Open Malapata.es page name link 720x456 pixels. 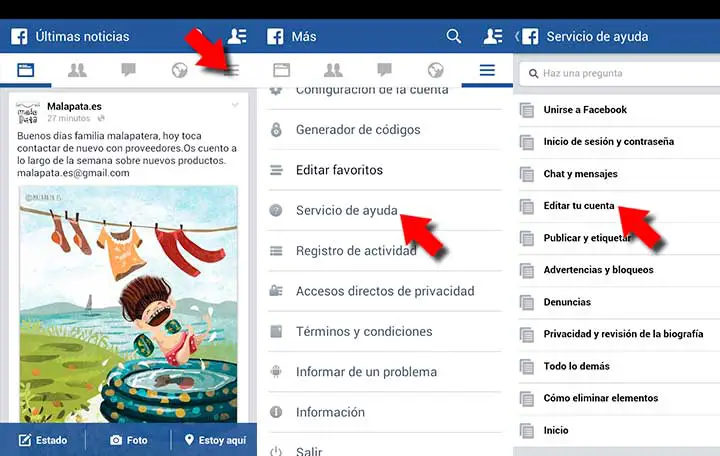coord(74,106)
